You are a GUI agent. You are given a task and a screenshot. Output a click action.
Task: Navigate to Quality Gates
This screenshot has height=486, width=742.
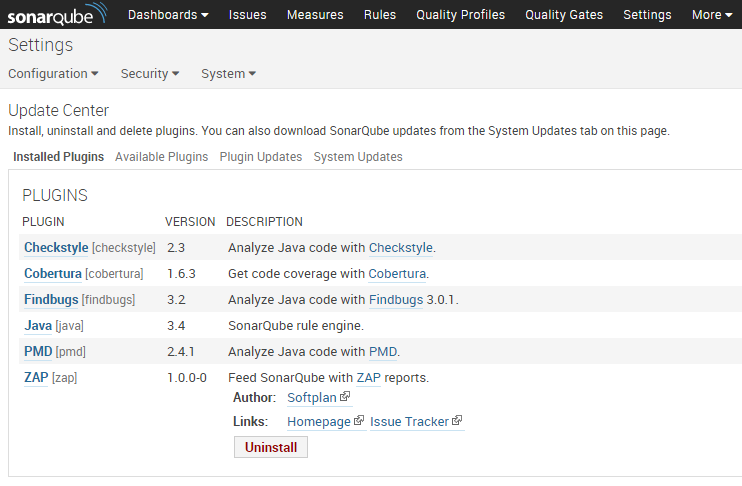(x=564, y=15)
